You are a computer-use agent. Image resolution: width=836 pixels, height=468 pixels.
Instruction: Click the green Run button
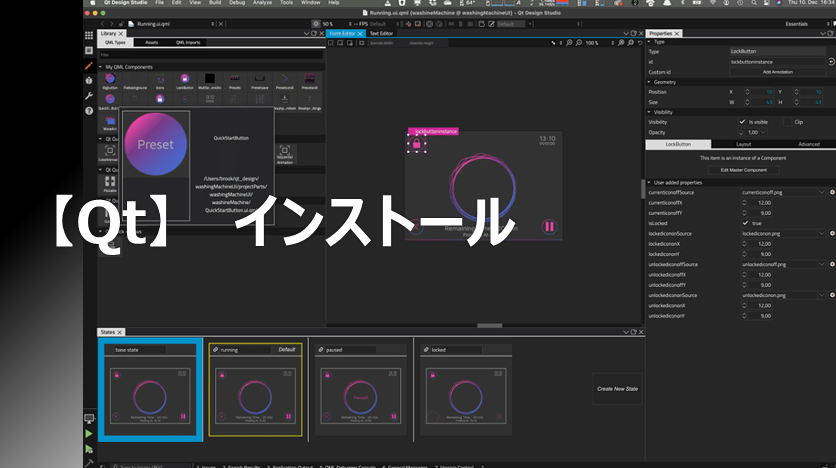(x=89, y=434)
